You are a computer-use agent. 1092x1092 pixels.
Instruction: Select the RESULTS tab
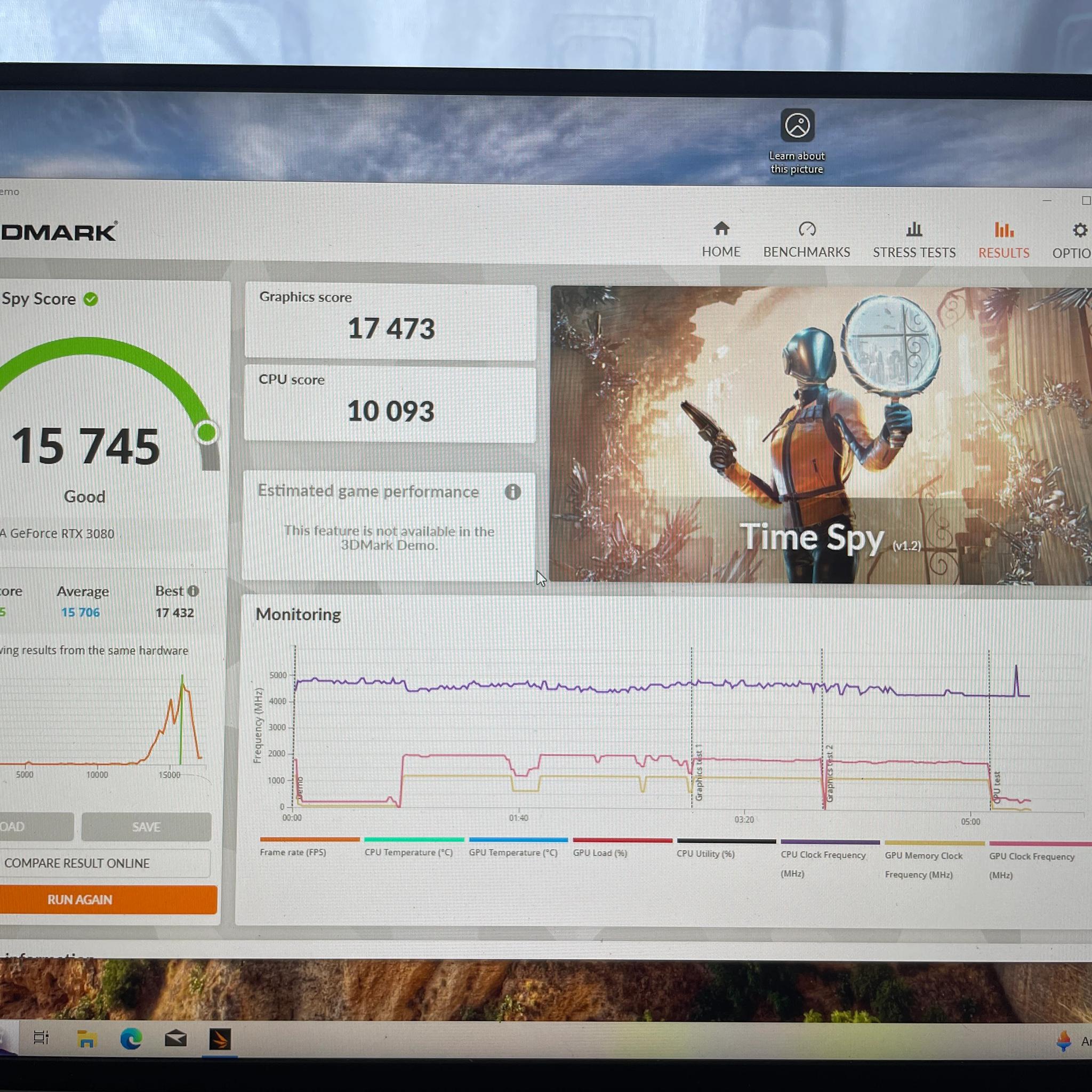1003,240
